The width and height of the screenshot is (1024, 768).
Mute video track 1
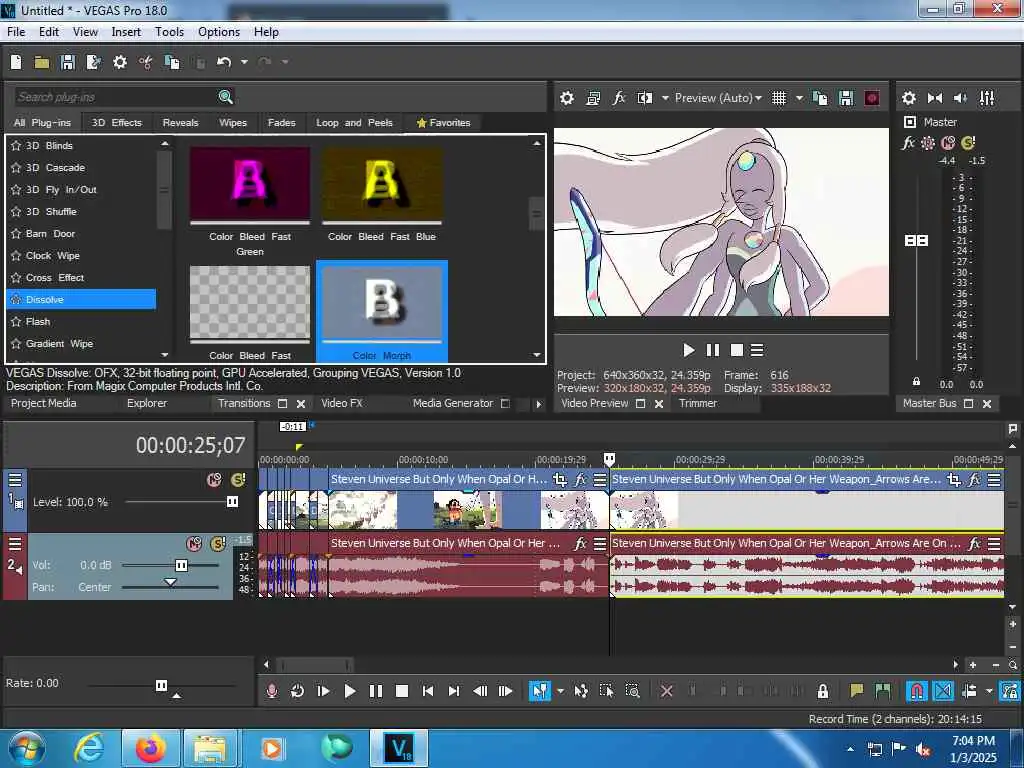click(214, 480)
